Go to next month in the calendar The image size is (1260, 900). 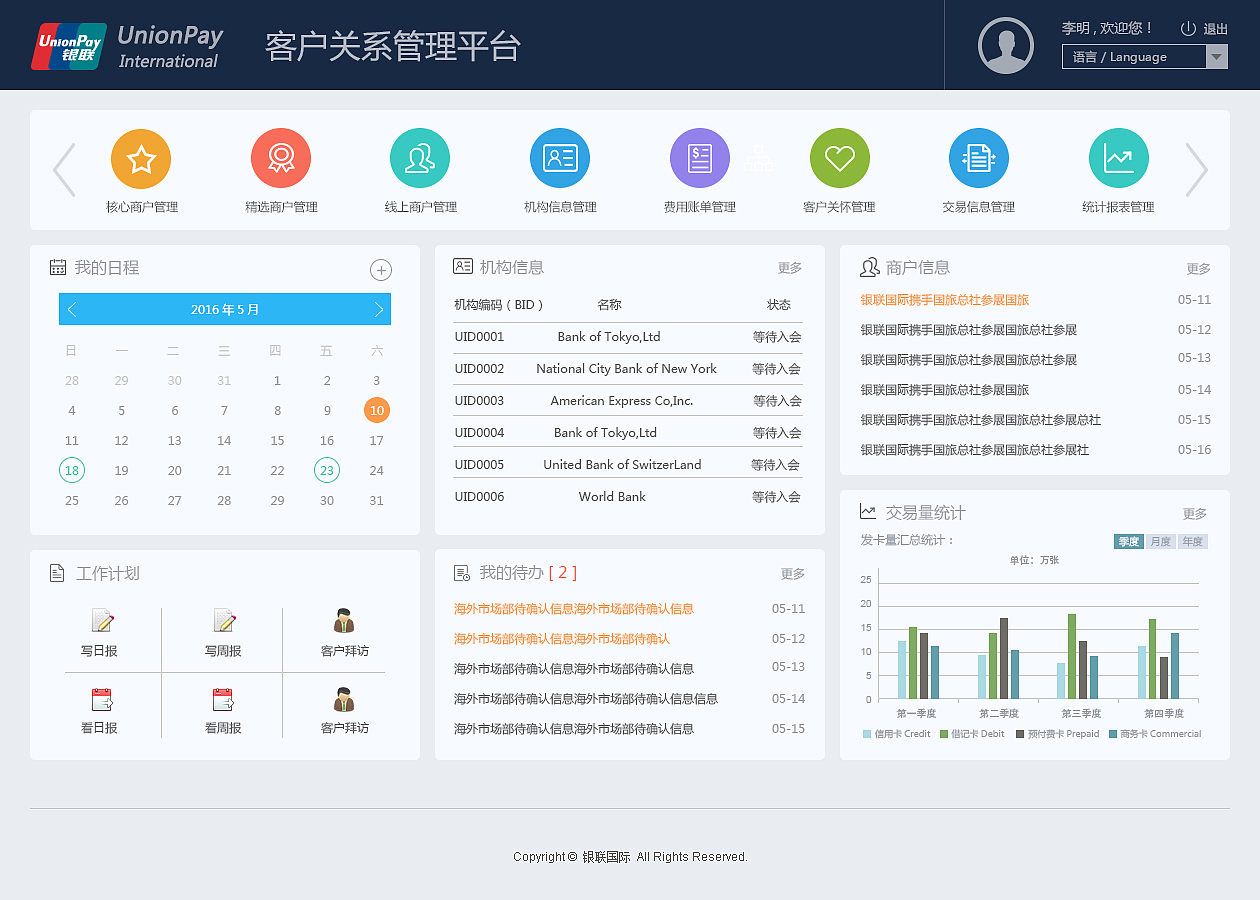(x=378, y=309)
